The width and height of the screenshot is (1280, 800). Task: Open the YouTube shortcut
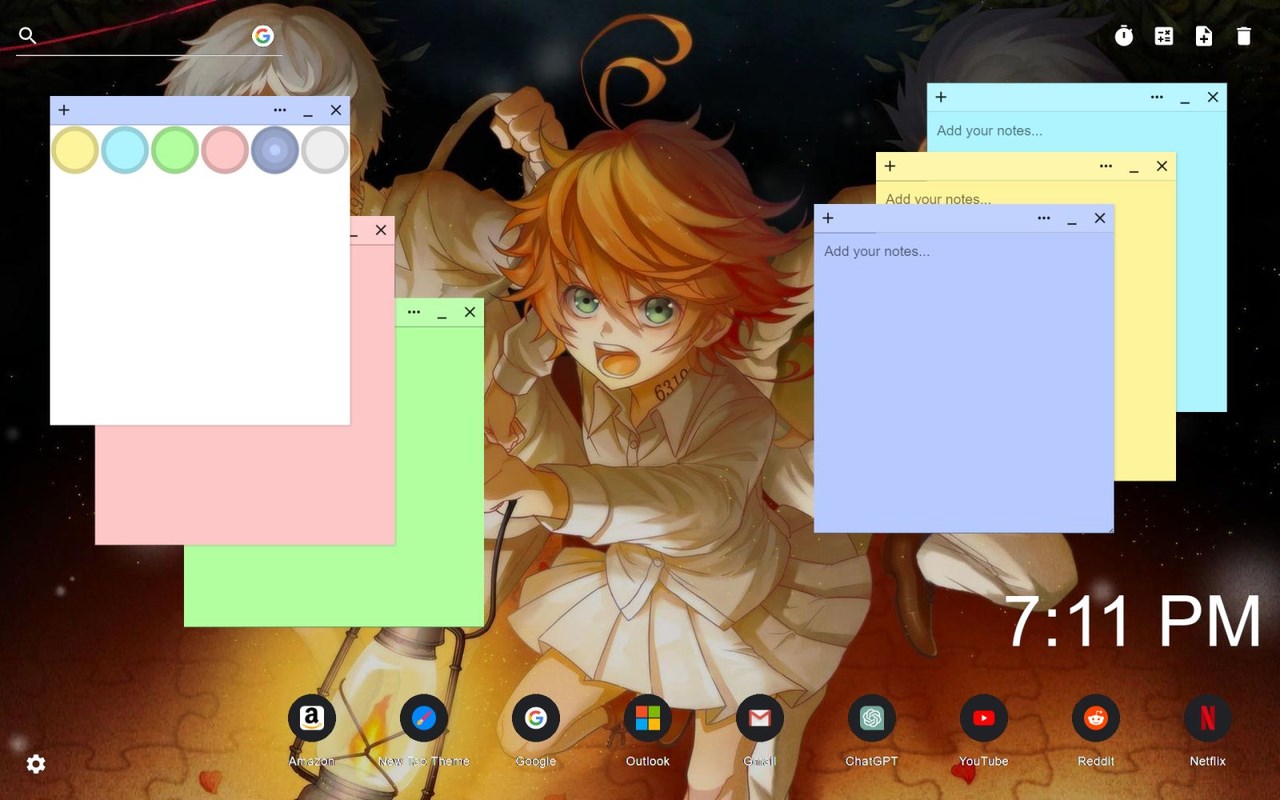(984, 718)
